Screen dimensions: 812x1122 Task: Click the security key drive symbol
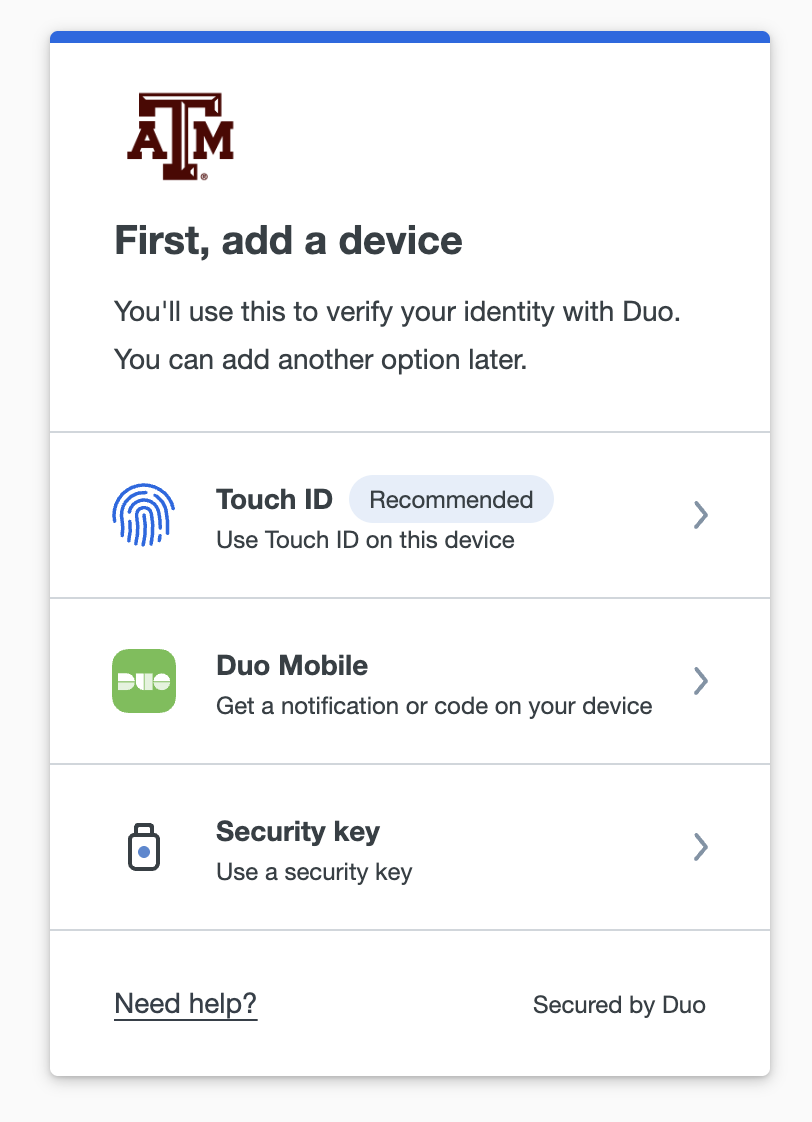pyautogui.click(x=143, y=846)
